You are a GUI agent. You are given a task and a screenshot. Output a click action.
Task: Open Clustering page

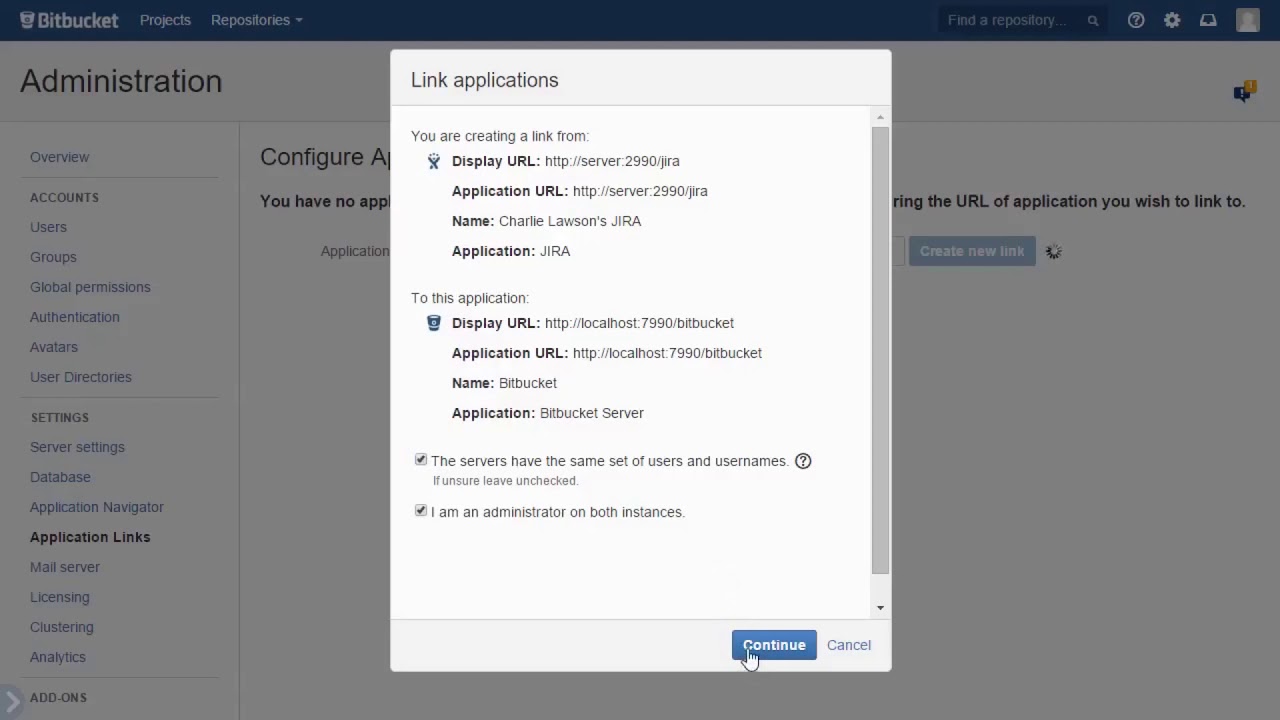click(61, 627)
